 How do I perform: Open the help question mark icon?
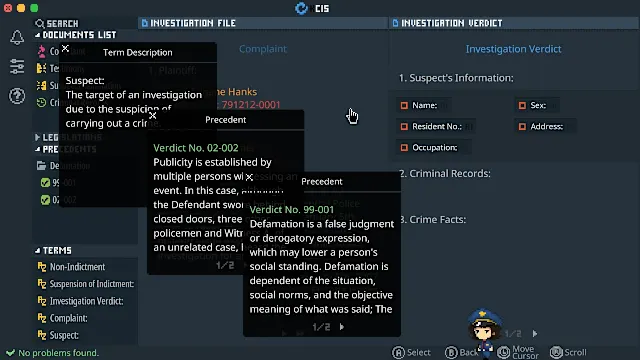point(17,96)
